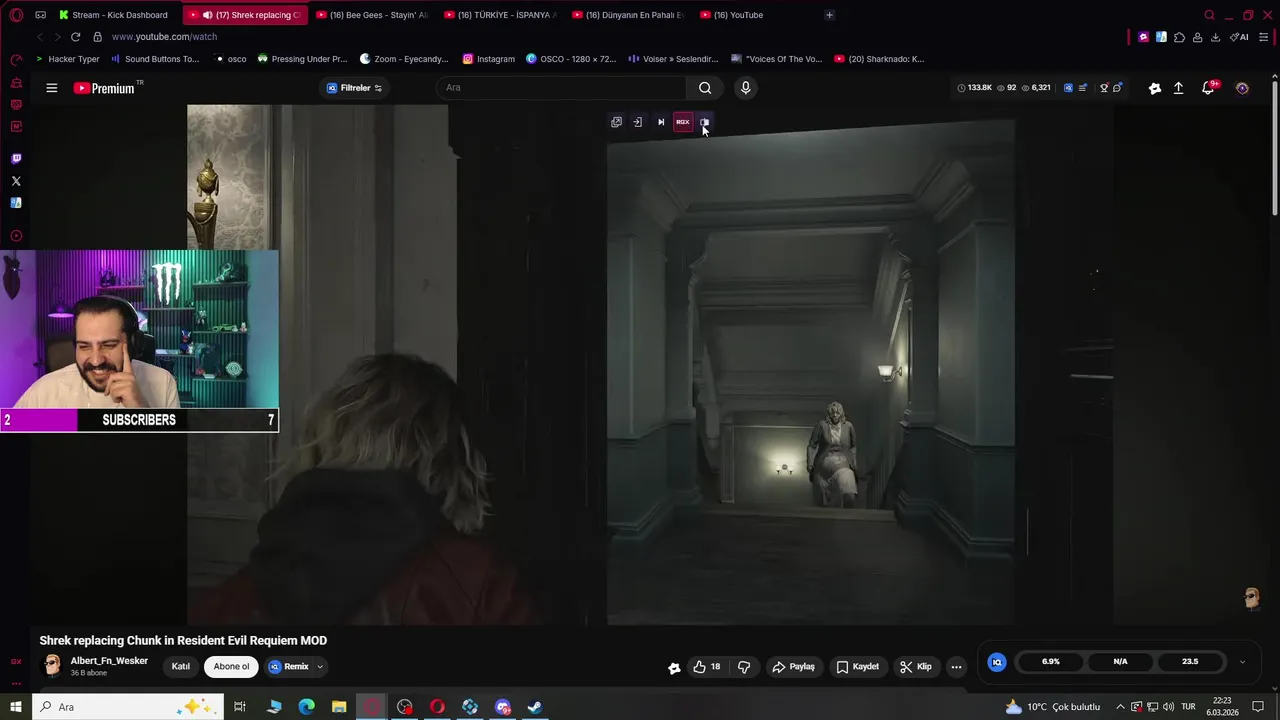The height and width of the screenshot is (720, 1280).
Task: Click the IQ badge in stats panel
Action: click(x=997, y=662)
